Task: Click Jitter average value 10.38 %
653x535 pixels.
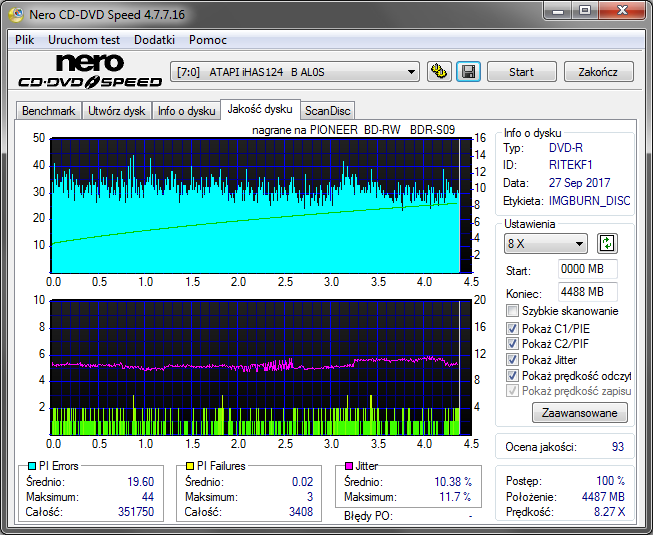Action: [x=453, y=482]
